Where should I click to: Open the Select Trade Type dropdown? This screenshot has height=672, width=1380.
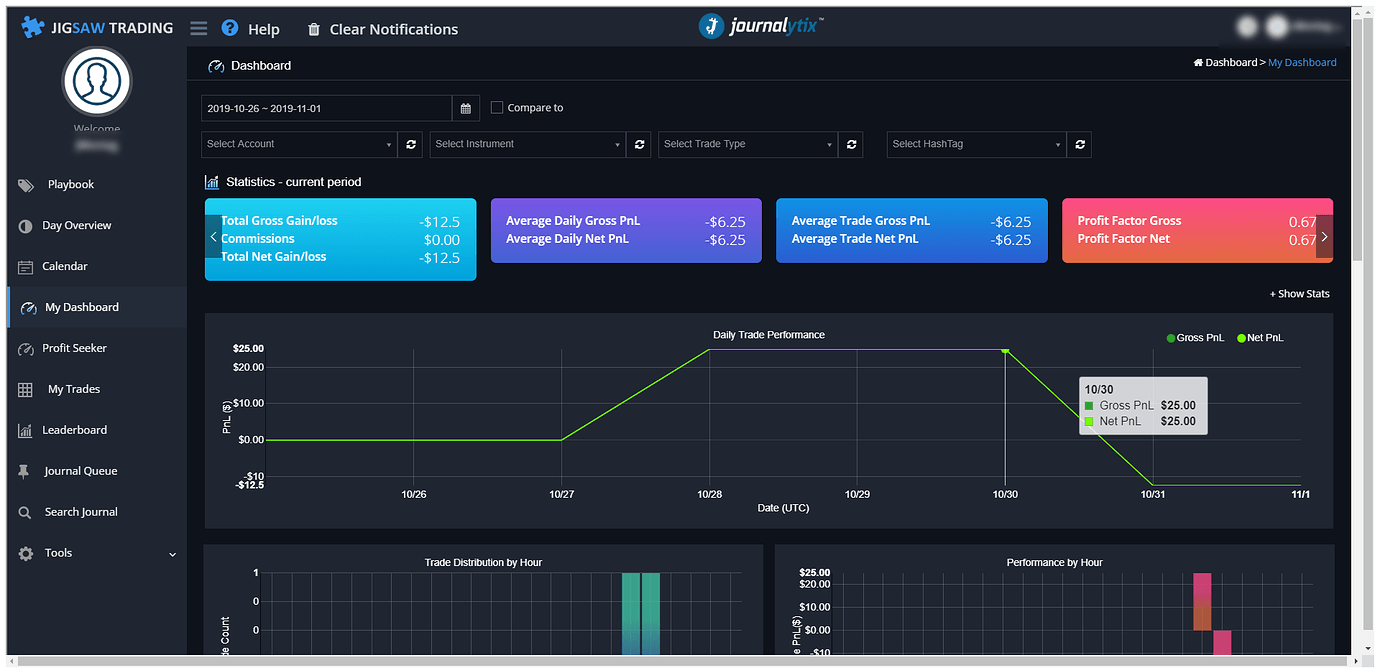747,144
